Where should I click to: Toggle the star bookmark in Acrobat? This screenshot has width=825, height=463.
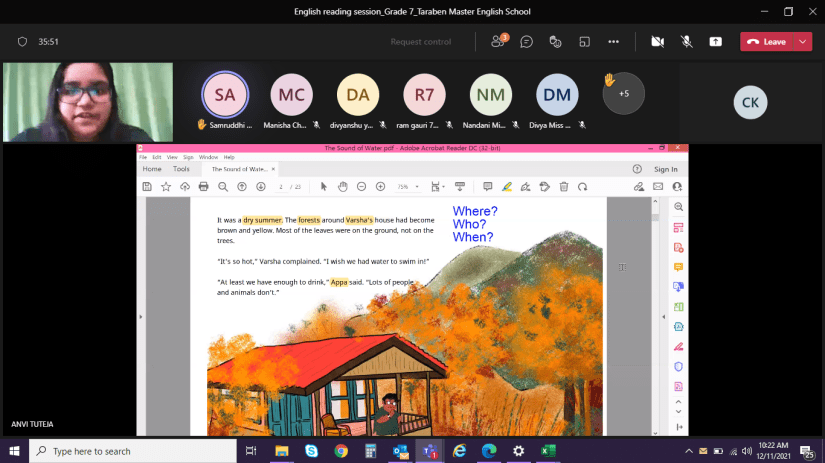click(x=166, y=186)
